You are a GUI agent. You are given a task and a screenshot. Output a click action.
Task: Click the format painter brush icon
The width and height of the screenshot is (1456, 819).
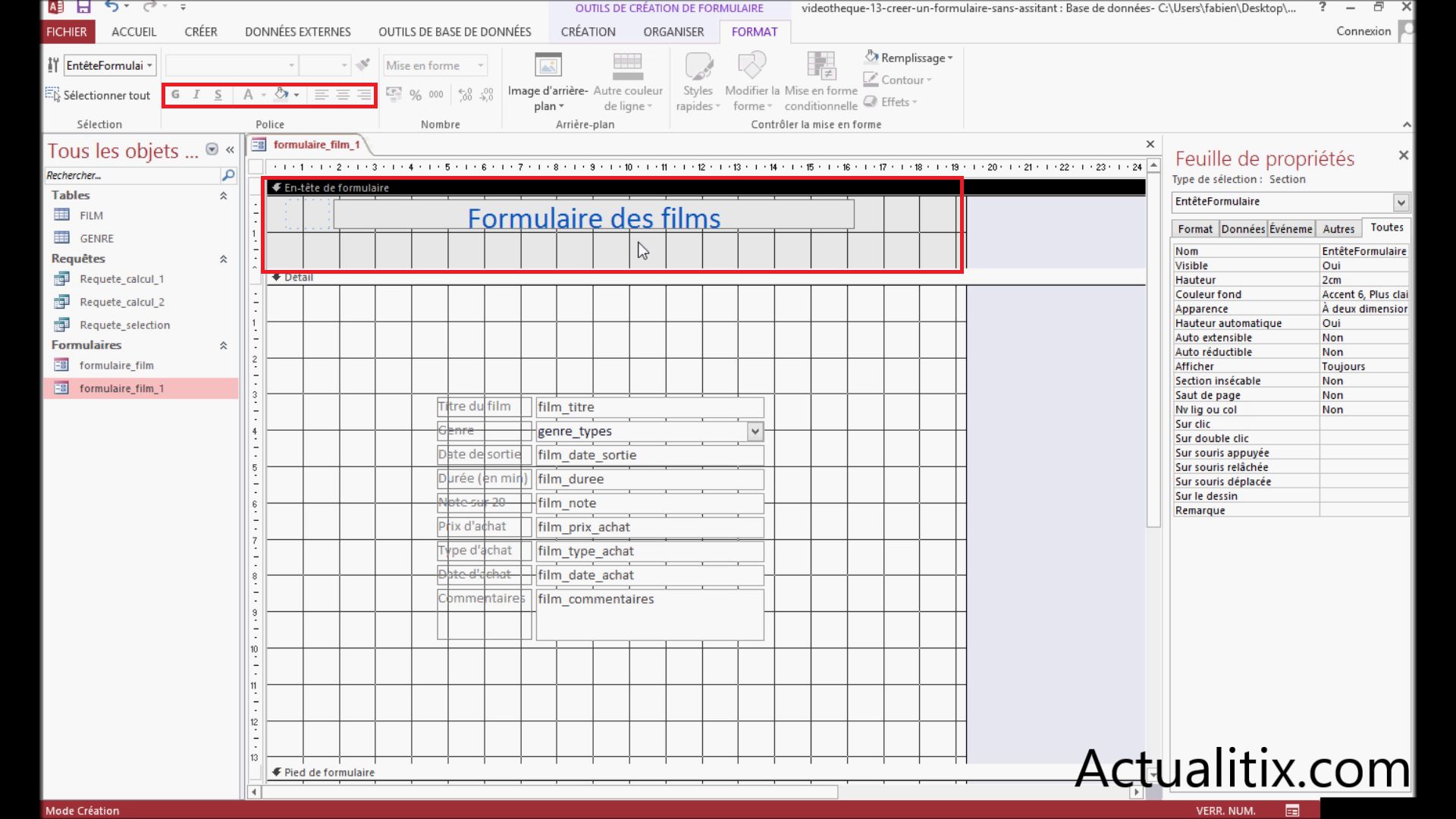[x=363, y=65]
